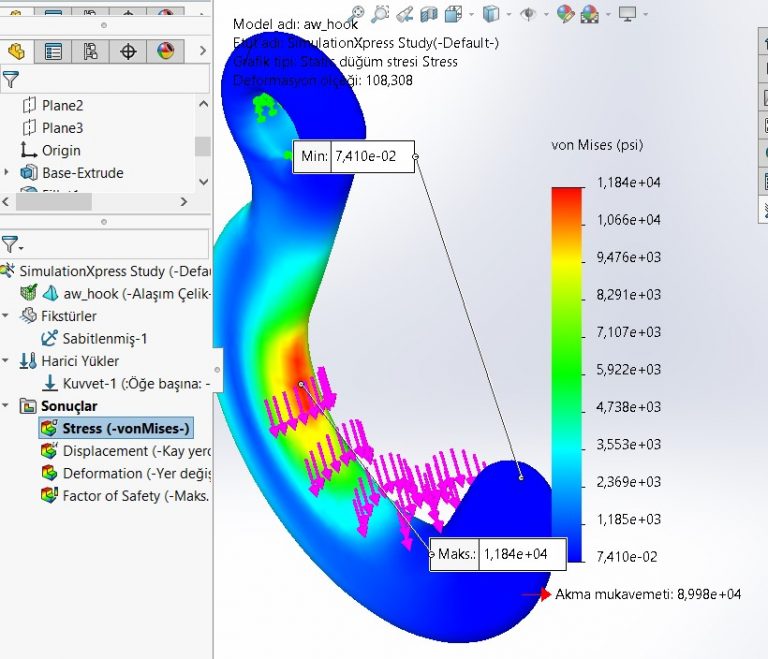Click the Zoom to Area magnifier icon
The height and width of the screenshot is (659, 768).
(380, 14)
